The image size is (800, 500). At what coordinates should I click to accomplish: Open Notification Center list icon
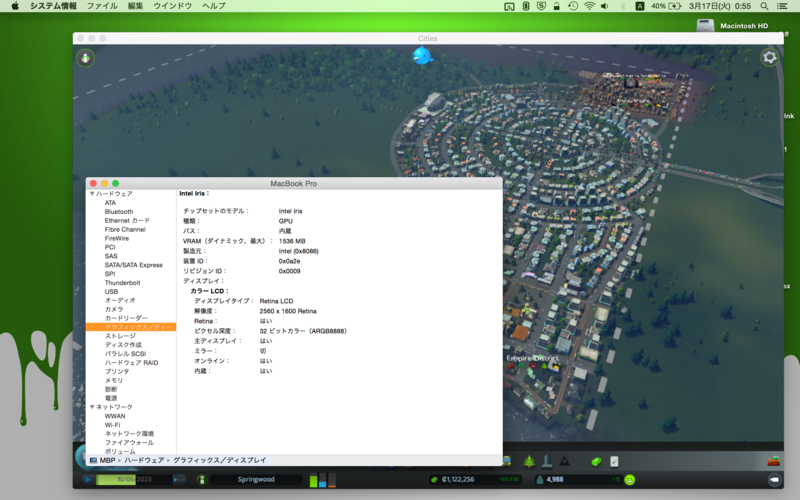(x=781, y=6)
